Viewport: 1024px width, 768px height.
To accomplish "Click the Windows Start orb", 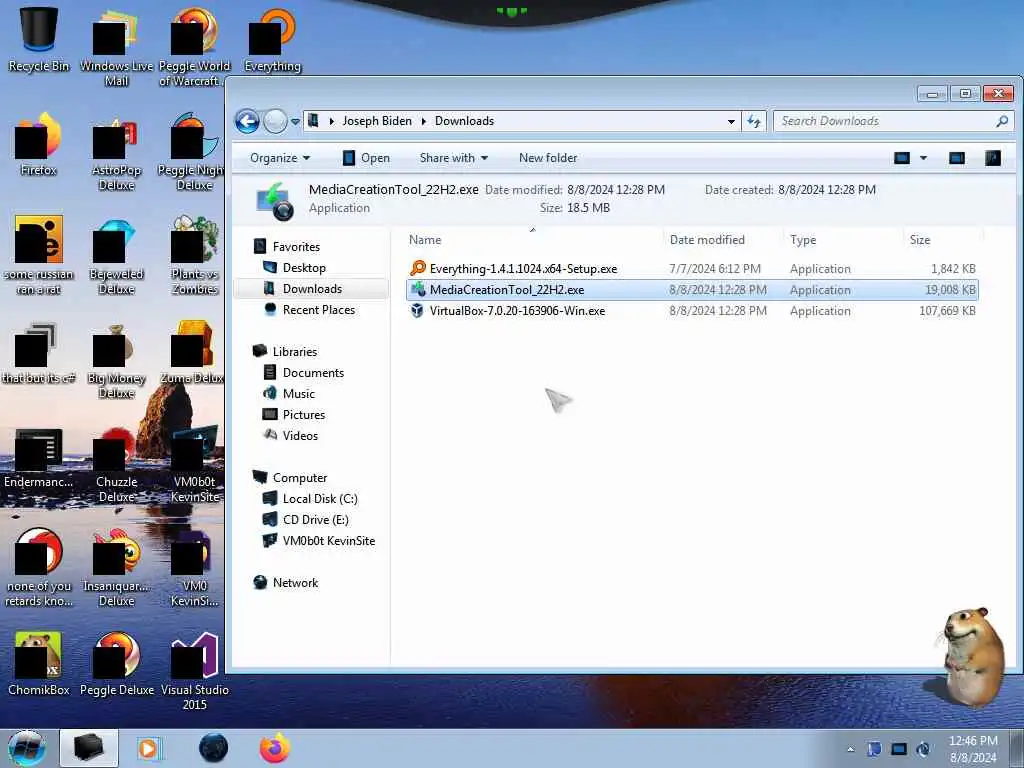I will (x=27, y=748).
